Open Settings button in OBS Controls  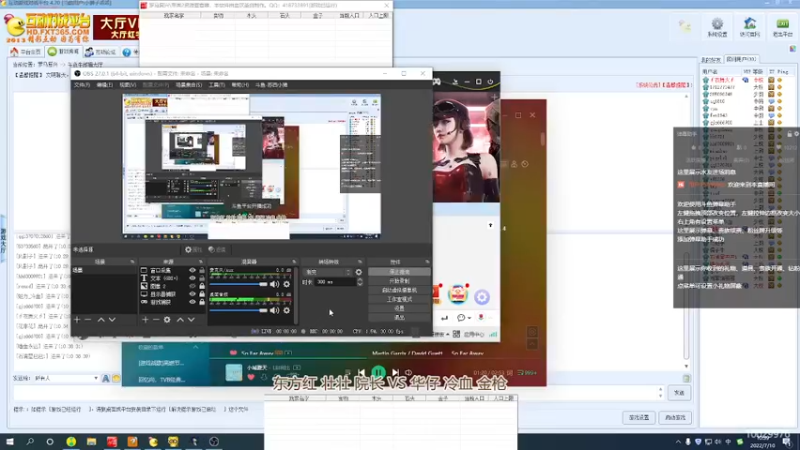pyautogui.click(x=399, y=309)
